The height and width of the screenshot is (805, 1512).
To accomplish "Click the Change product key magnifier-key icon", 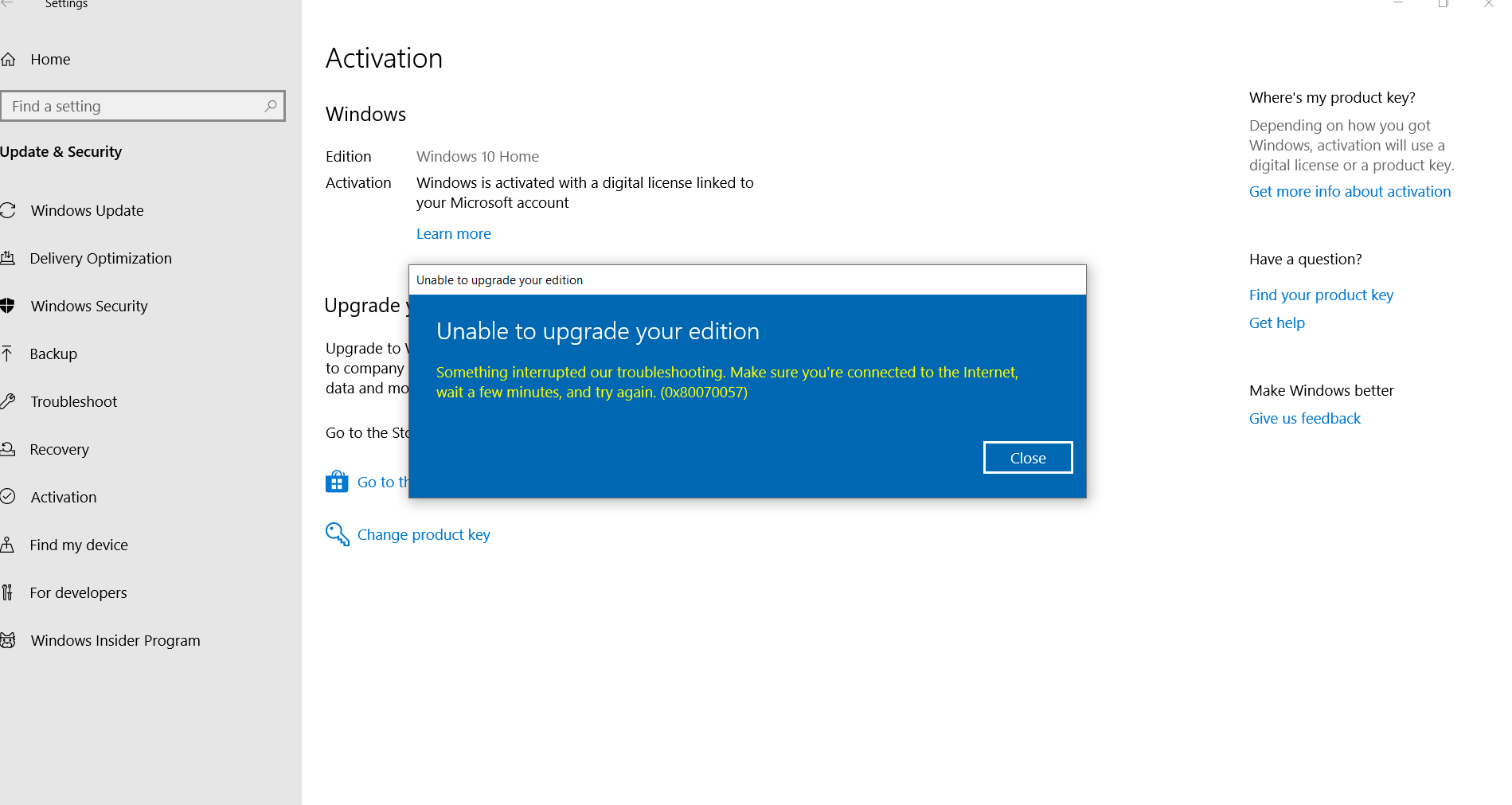I will point(338,534).
